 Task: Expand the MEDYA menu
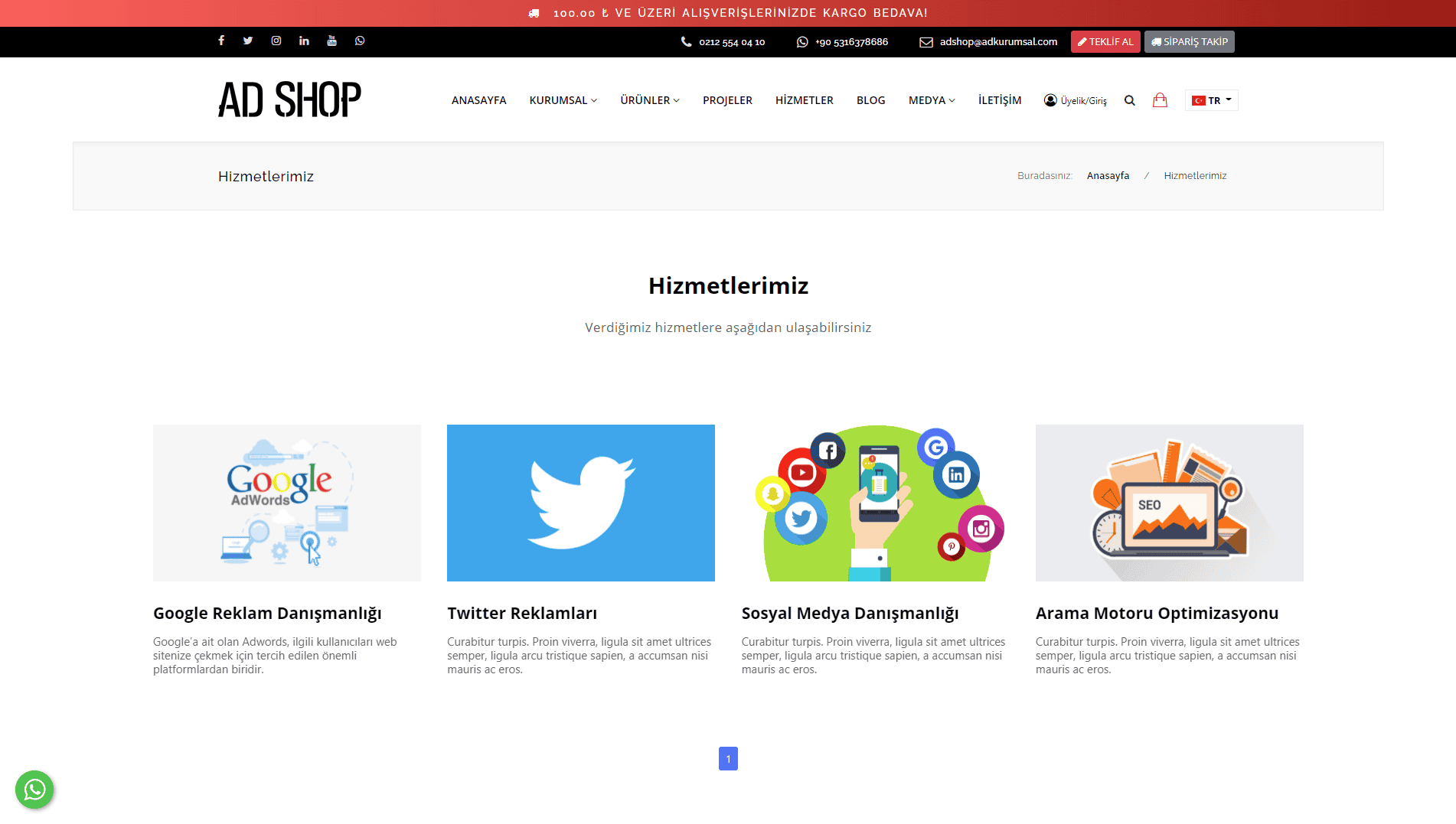click(x=932, y=100)
